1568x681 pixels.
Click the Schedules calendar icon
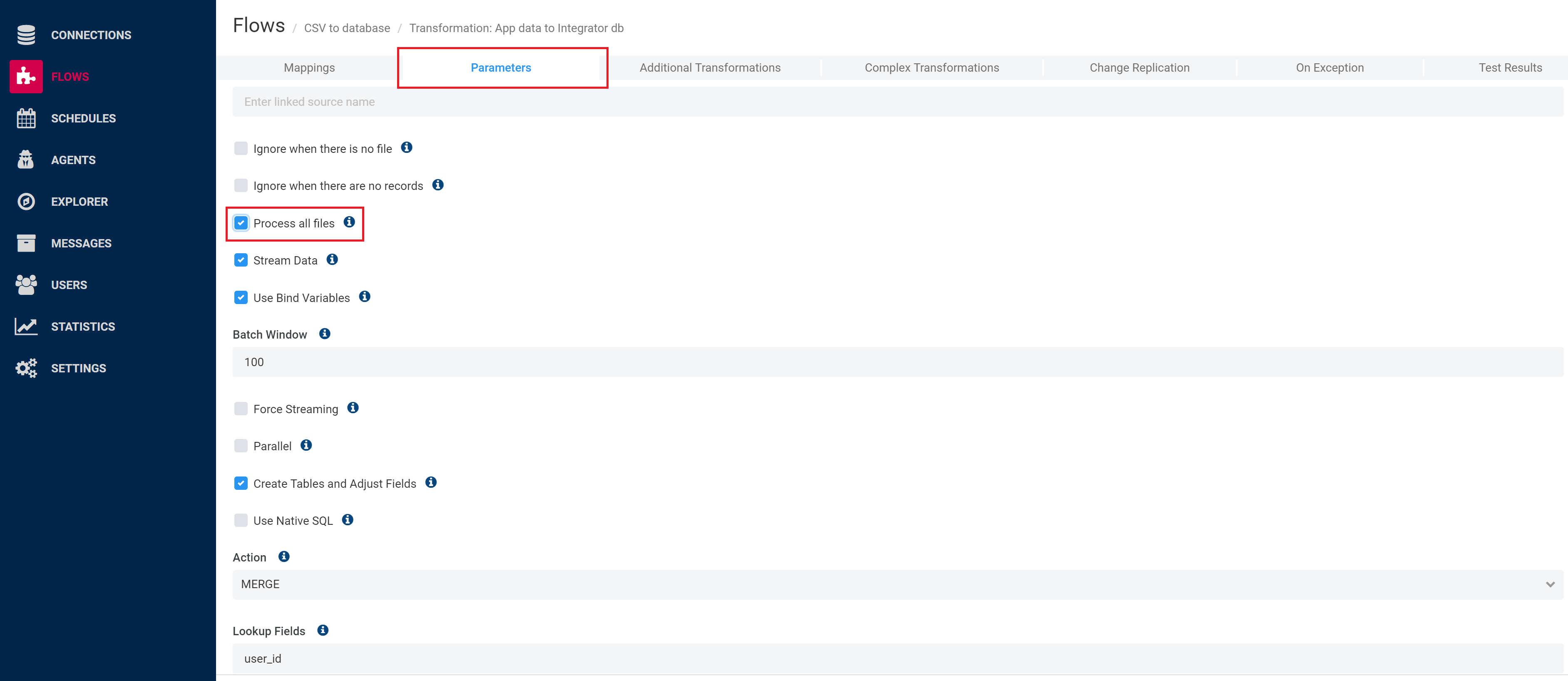click(26, 118)
